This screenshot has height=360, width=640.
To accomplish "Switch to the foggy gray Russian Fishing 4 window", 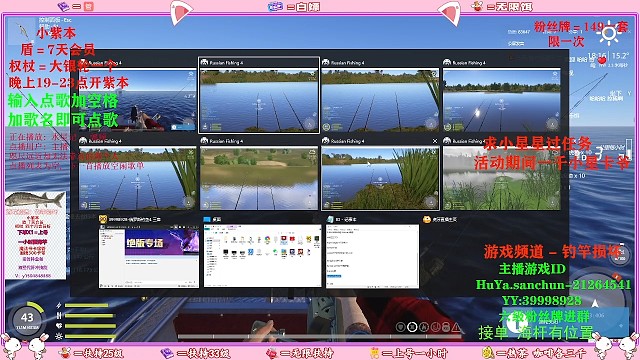I will point(502,178).
